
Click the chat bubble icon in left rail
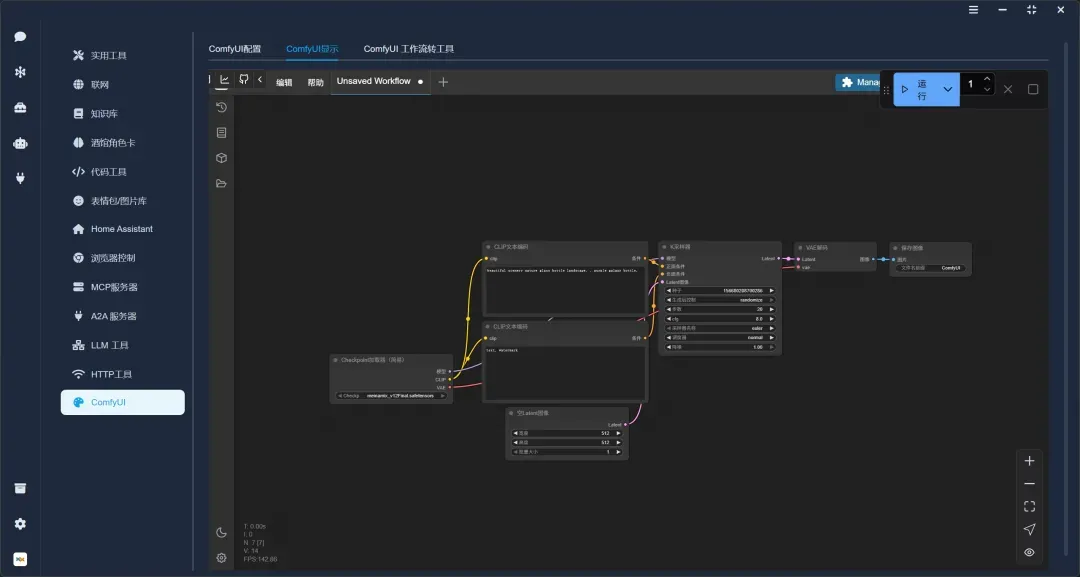tap(20, 37)
